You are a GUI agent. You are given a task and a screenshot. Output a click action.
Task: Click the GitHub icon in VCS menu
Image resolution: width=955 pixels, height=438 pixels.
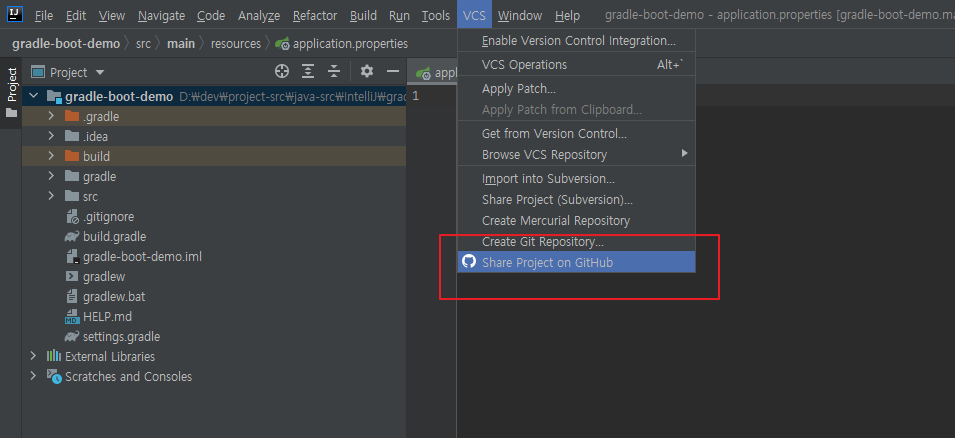[468, 262]
